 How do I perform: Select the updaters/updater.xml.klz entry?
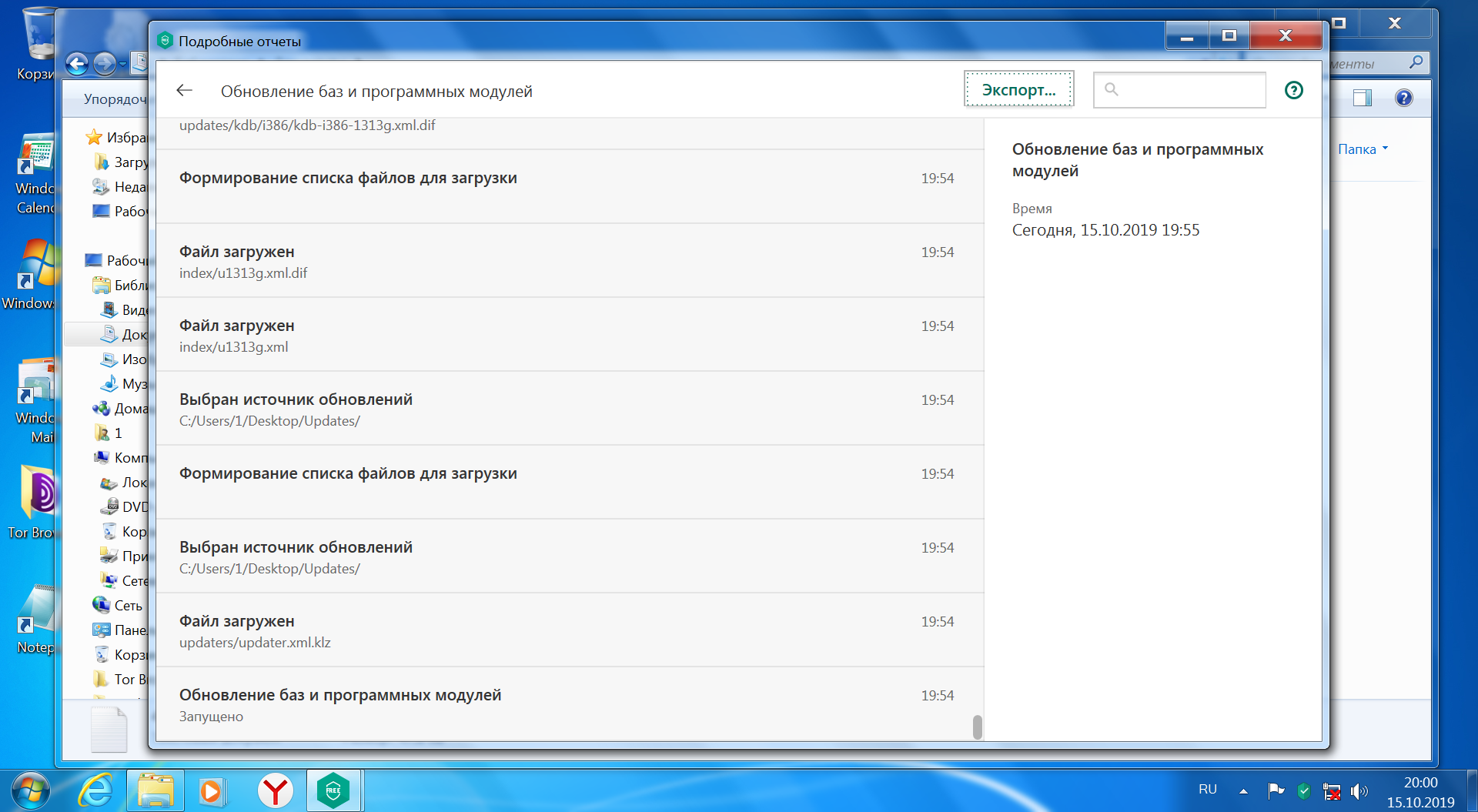(570, 630)
